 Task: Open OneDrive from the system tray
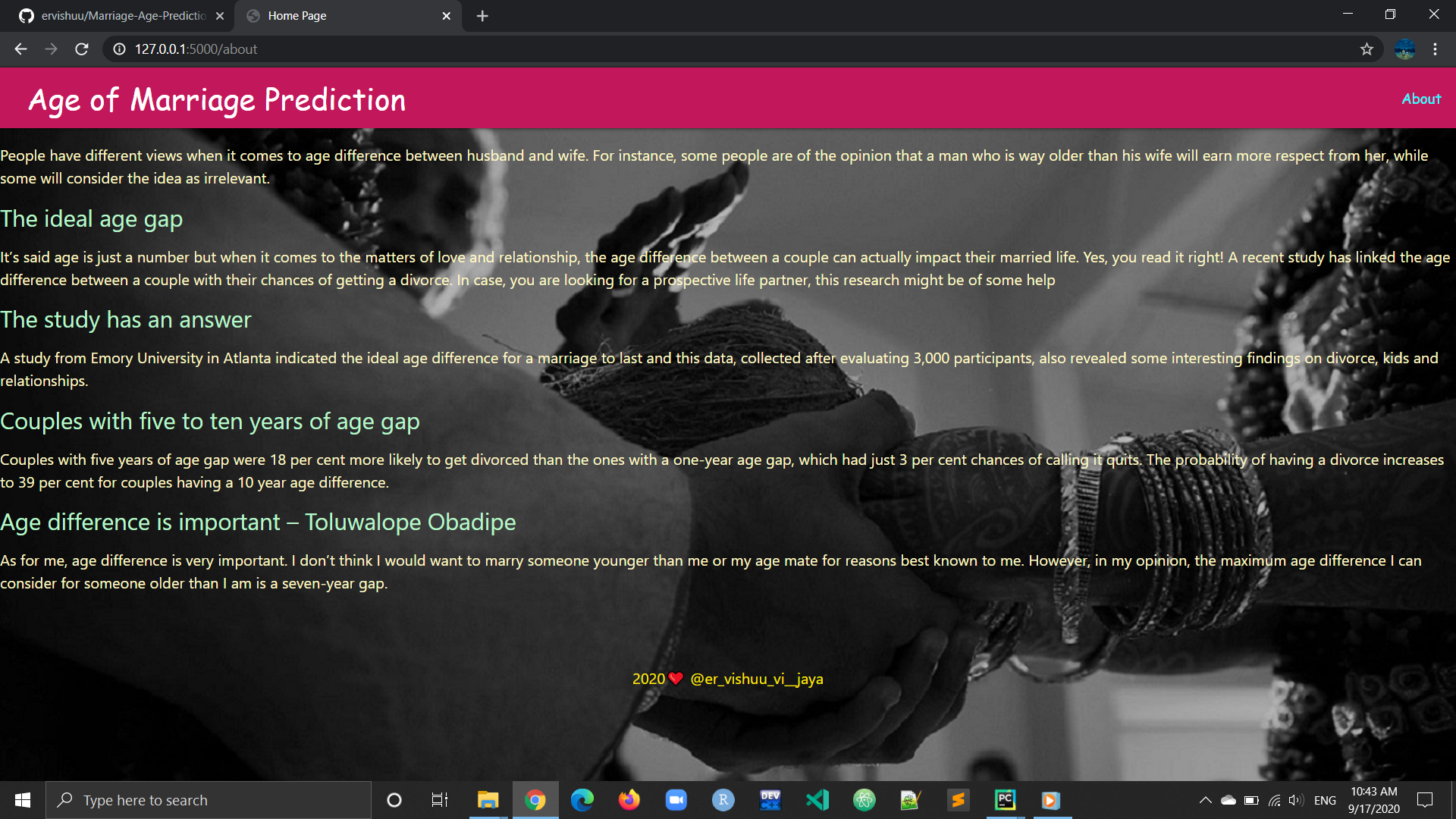(x=1228, y=799)
